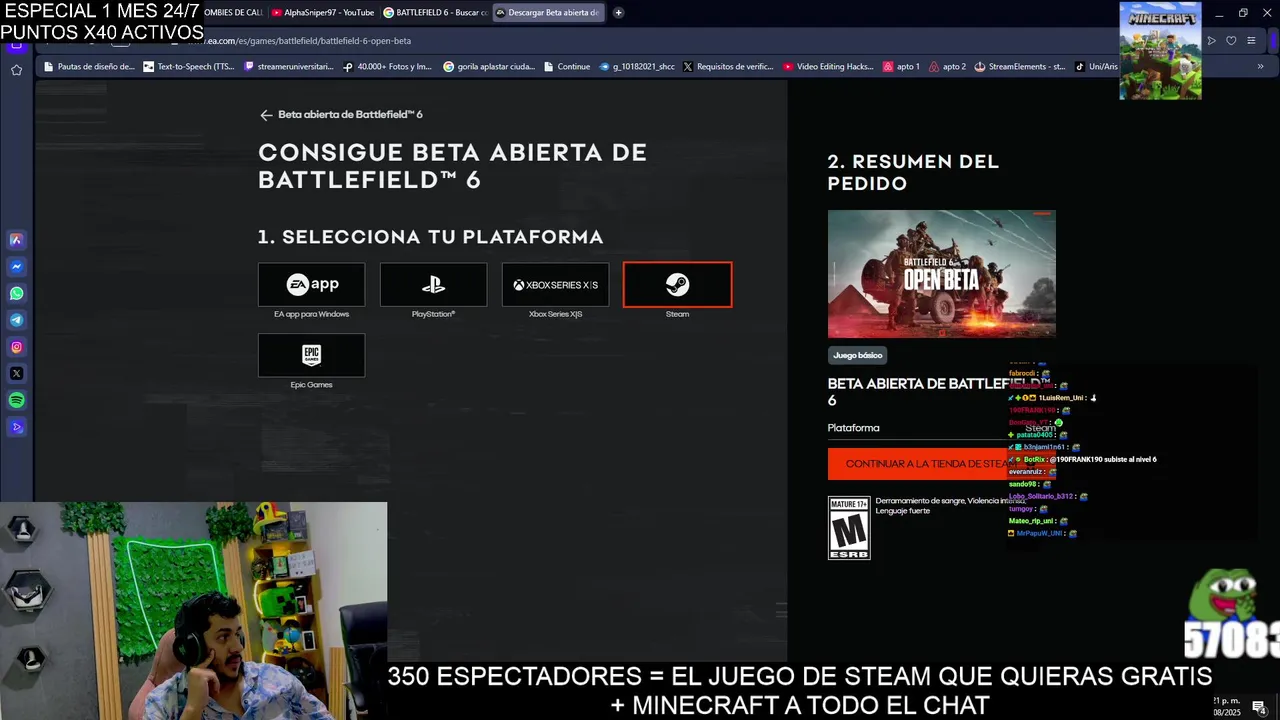Open the '40.000+ Fotos y Im...' bookmark
The width and height of the screenshot is (1280, 720).
(x=387, y=67)
